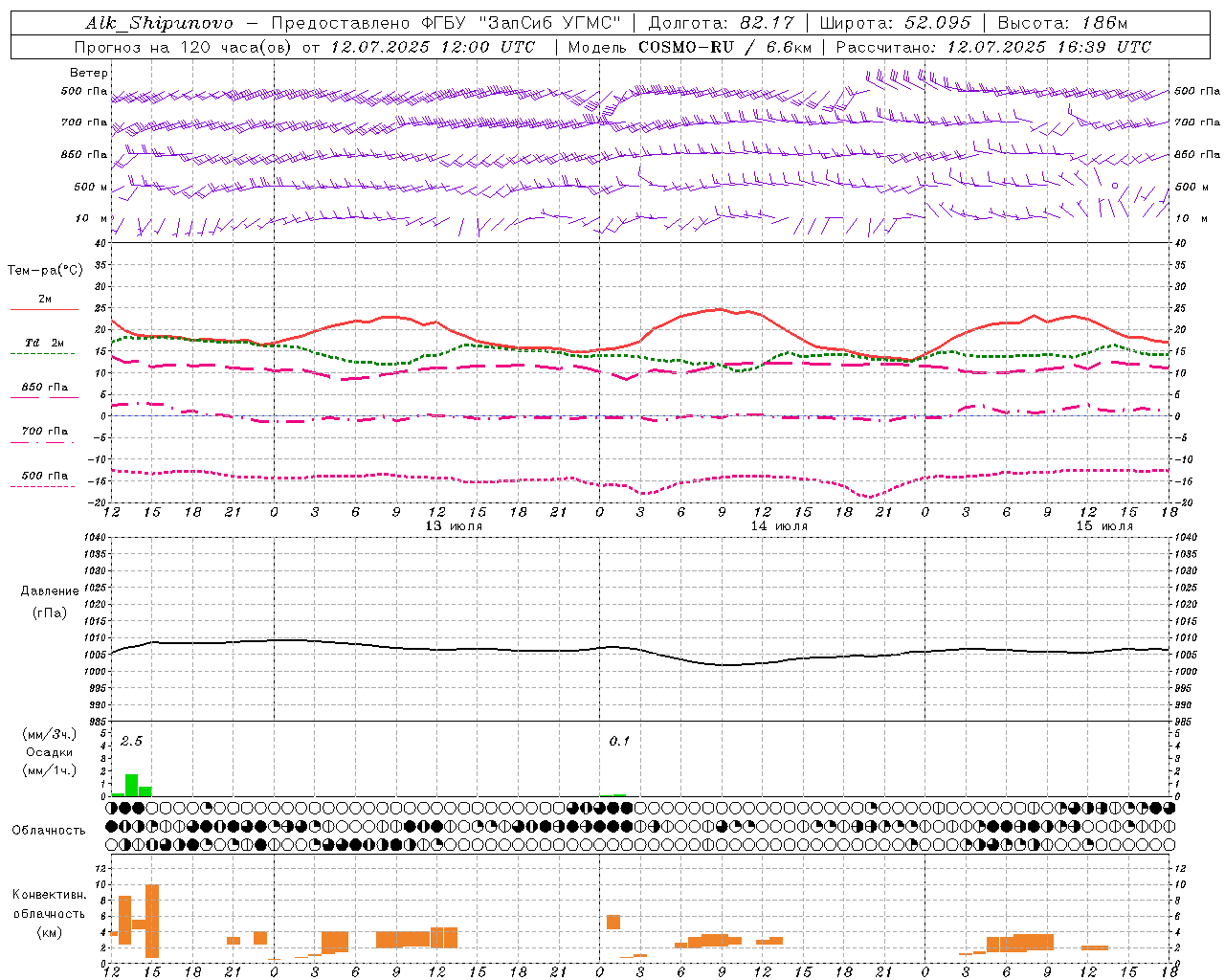Click the 'Рассчитано: 12.07.2025 16:39 UTC' timestamp
The width and height of the screenshot is (1225, 980).
993,47
